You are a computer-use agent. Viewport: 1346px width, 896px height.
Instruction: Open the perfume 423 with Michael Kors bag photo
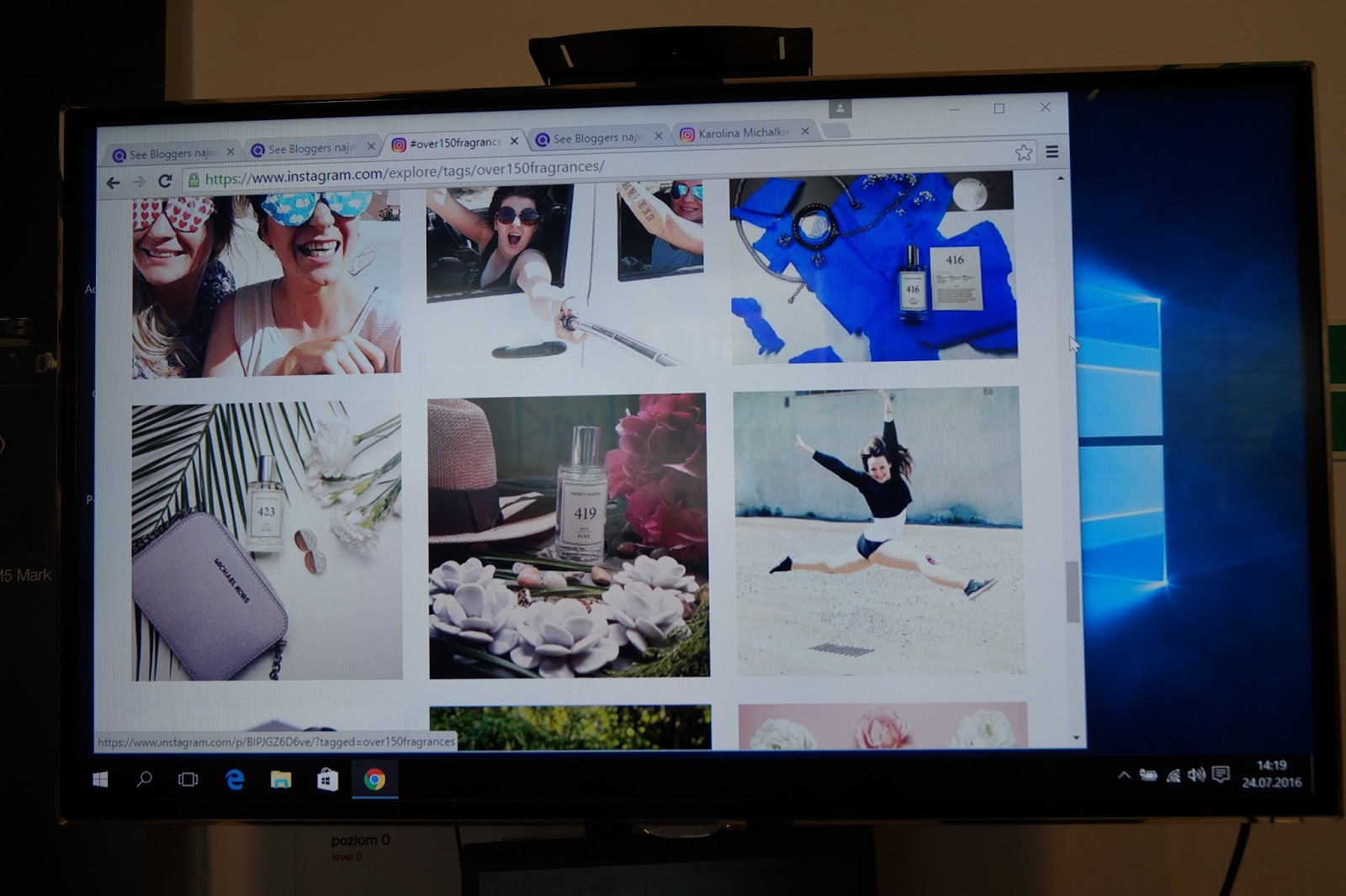click(267, 540)
